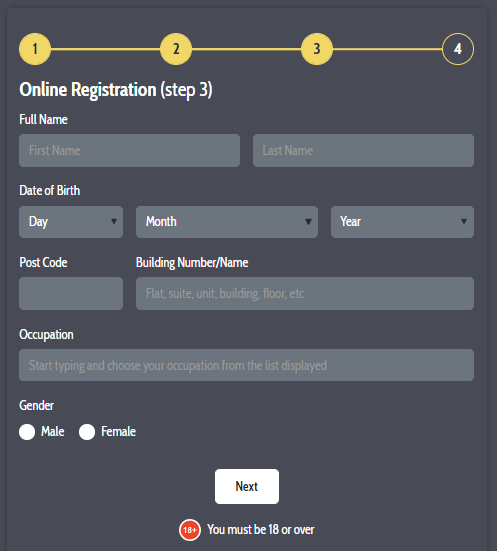497x551 pixels.
Task: Focus the First Name field
Action: [129, 150]
